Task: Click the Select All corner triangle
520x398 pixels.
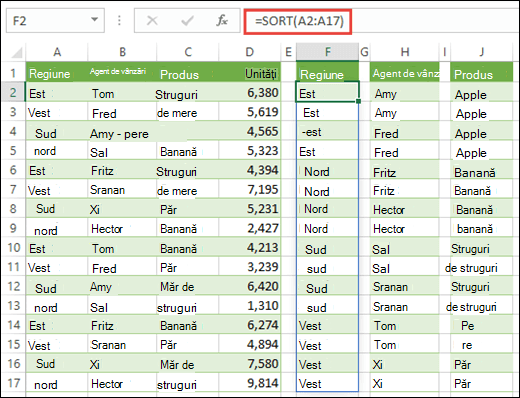Action: (16, 53)
